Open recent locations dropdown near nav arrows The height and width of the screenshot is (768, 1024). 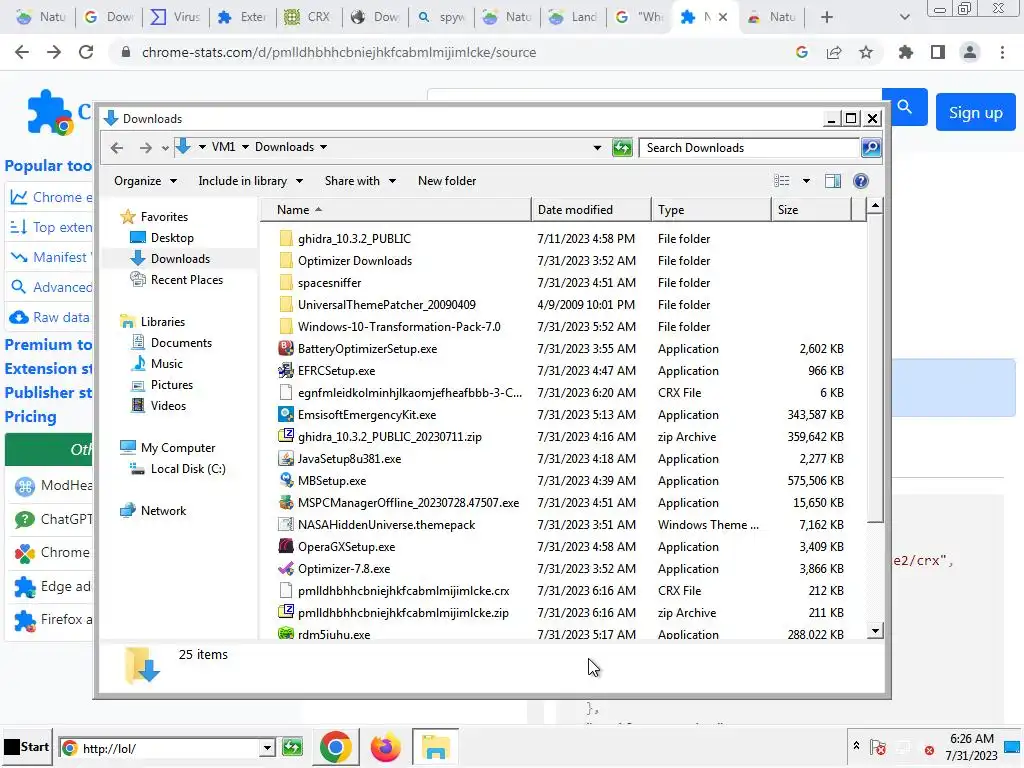coord(165,148)
